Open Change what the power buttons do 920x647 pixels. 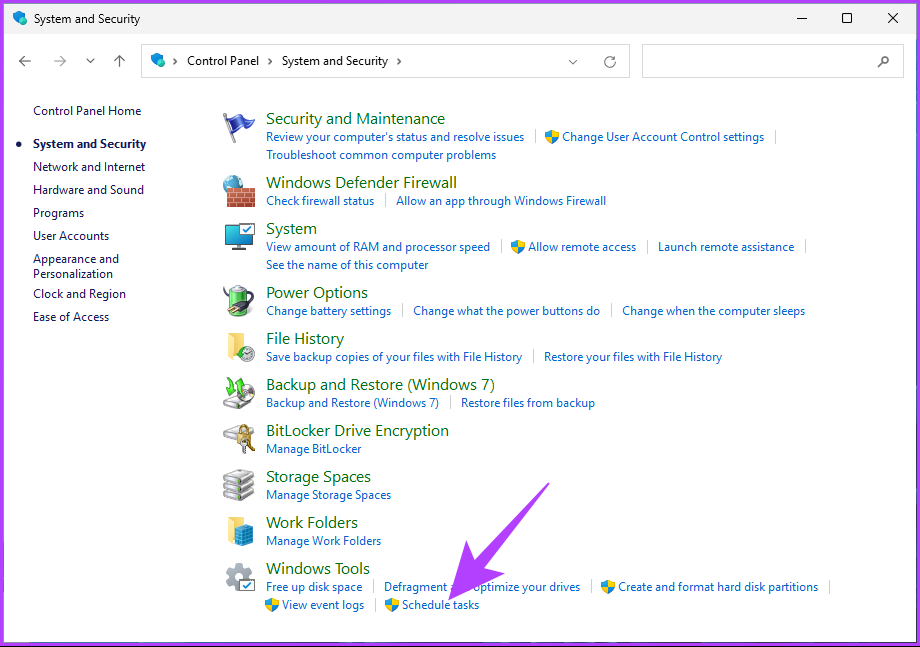[x=506, y=311]
